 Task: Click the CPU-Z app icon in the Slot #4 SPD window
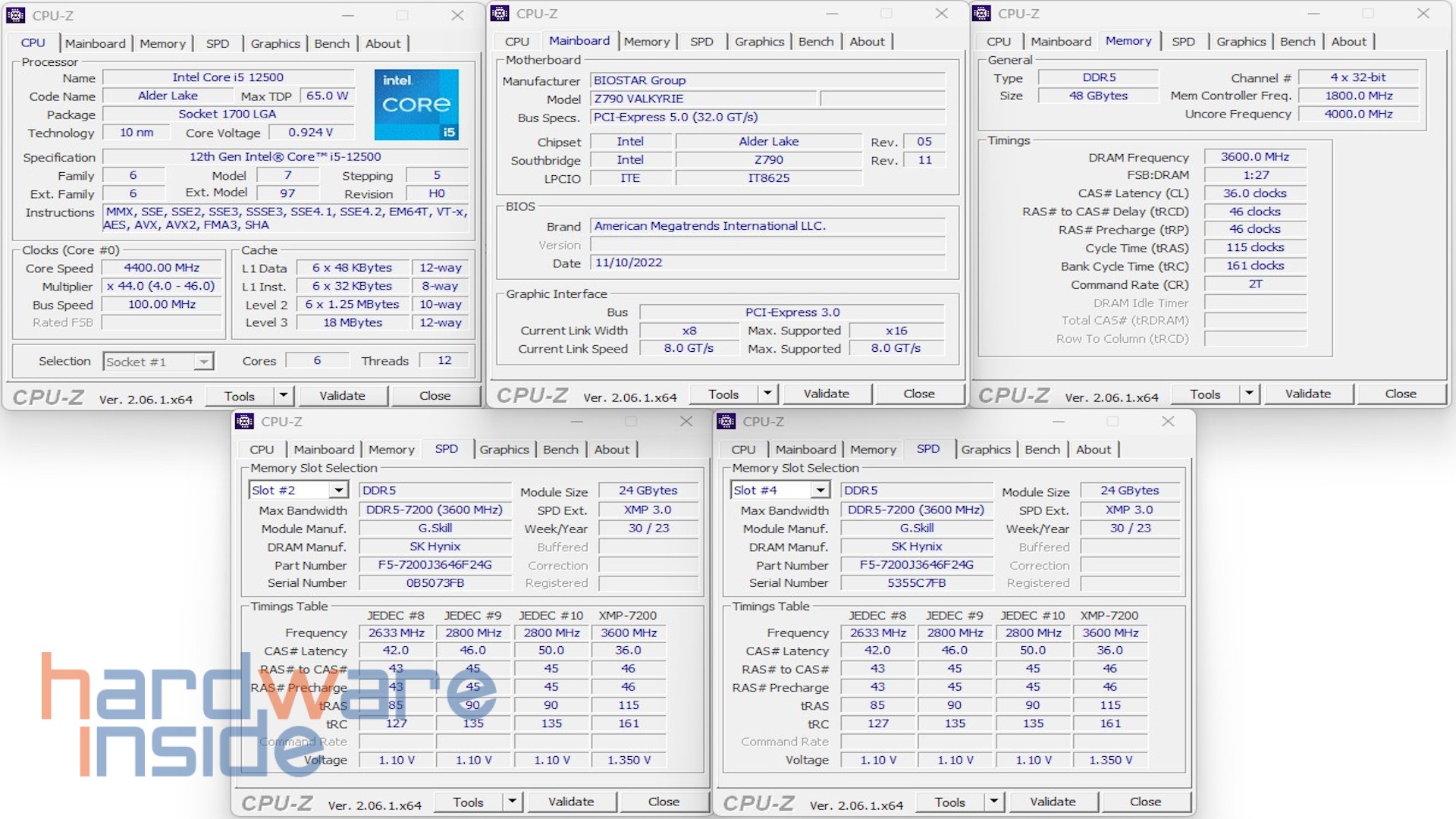pyautogui.click(x=726, y=422)
